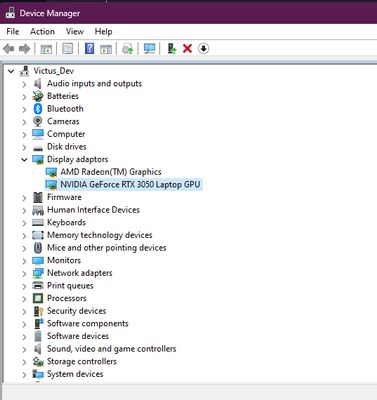Expand the Keyboards category chevron
This screenshot has height=400, width=377.
tap(24, 223)
